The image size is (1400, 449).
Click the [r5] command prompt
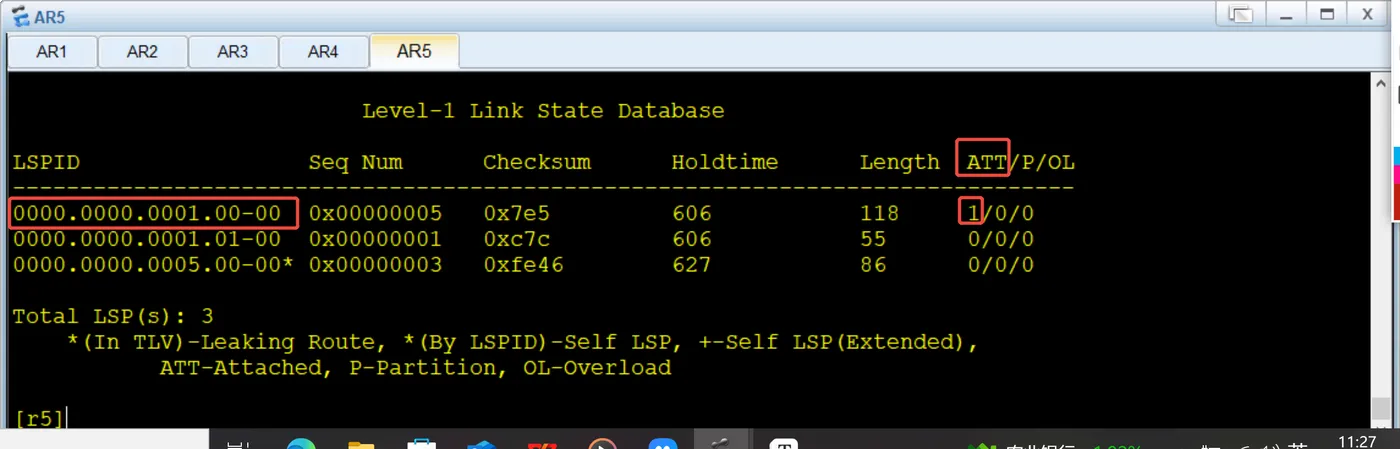point(39,418)
